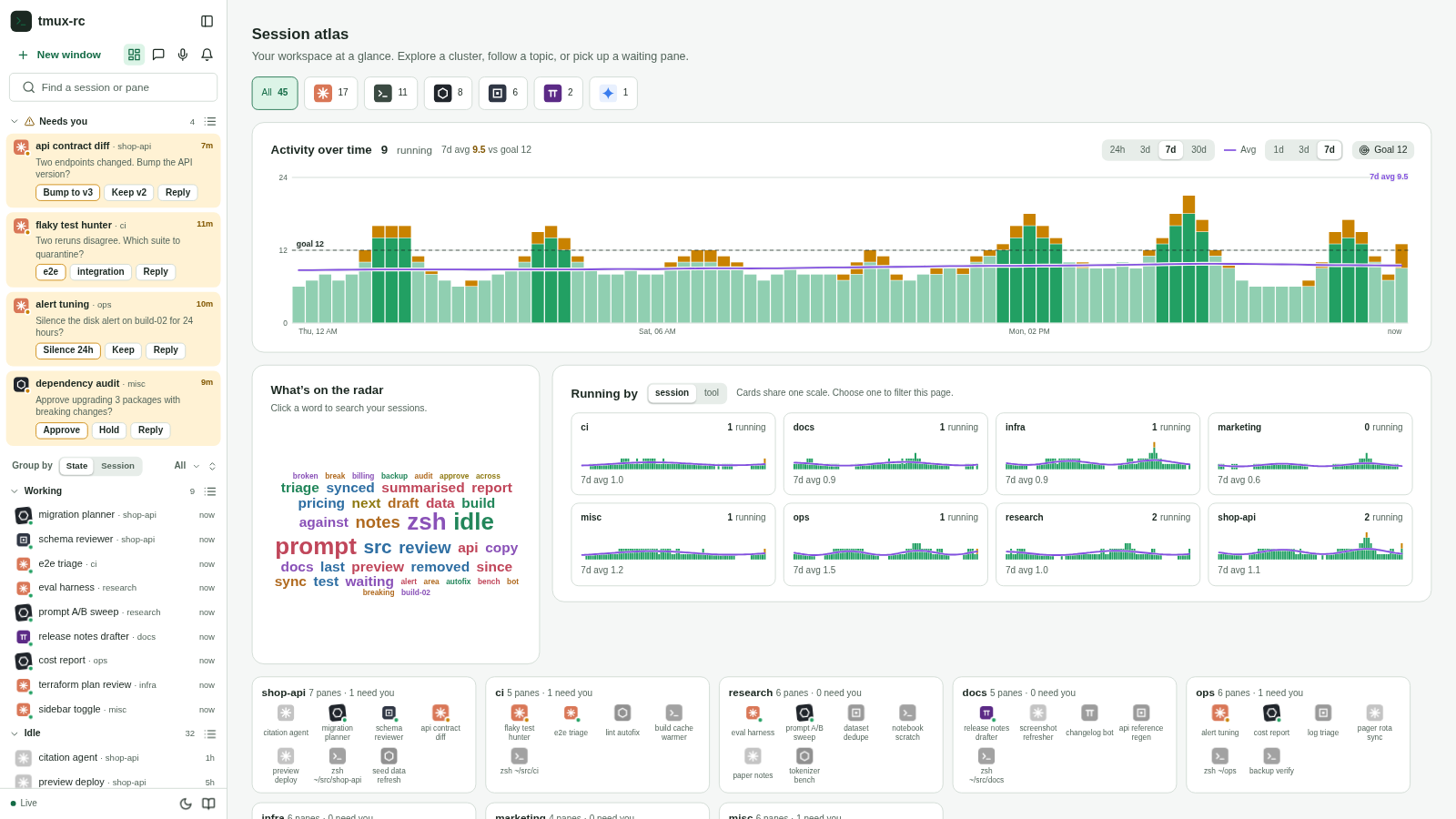Open the chat bubble icon
Image resolution: width=1456 pixels, height=819 pixels.
[x=158, y=55]
